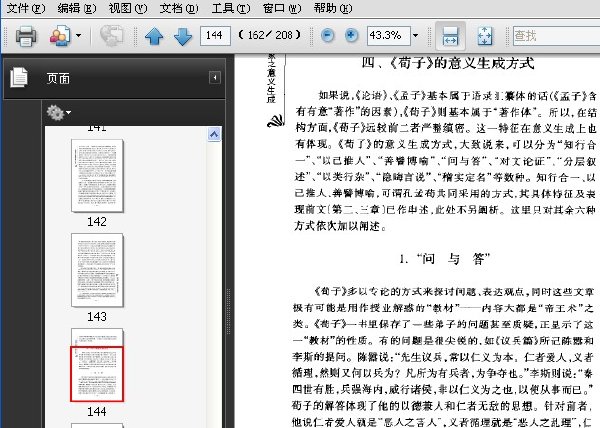Click the Pages panel document icon
Screen dimensions: 600x428
19,77
